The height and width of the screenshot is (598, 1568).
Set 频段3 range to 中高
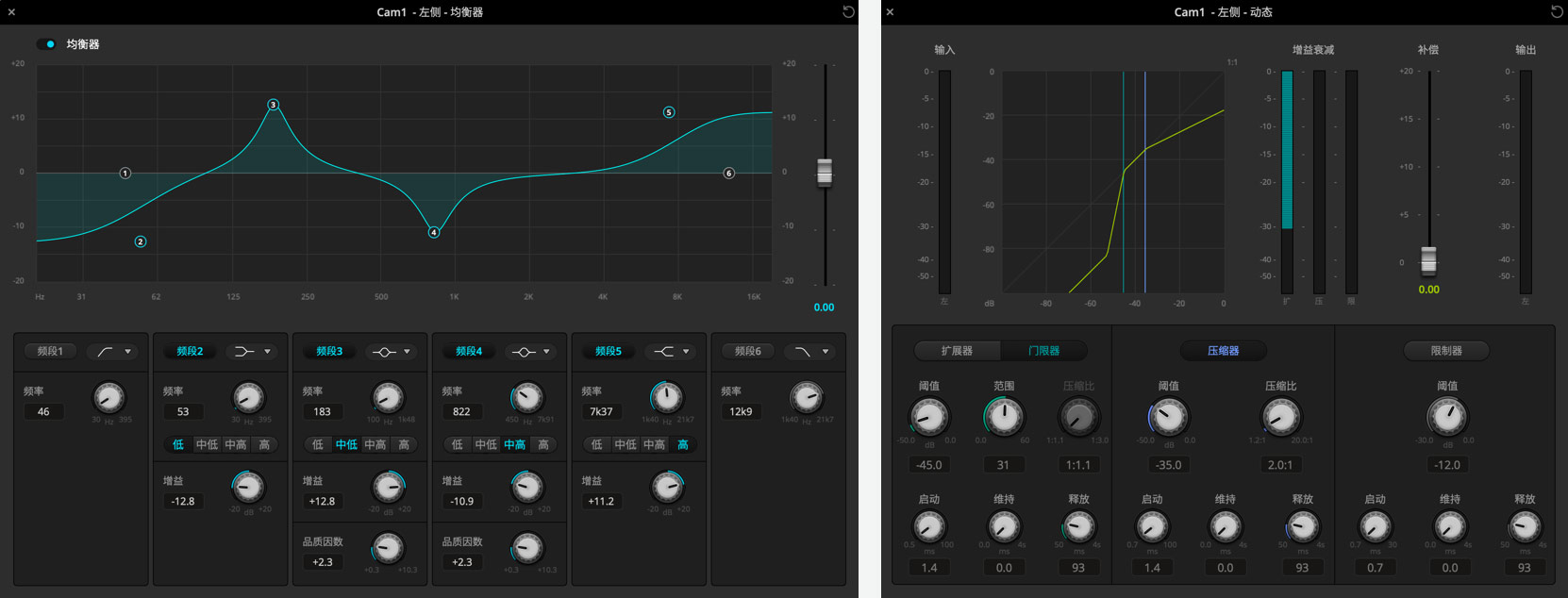[375, 444]
